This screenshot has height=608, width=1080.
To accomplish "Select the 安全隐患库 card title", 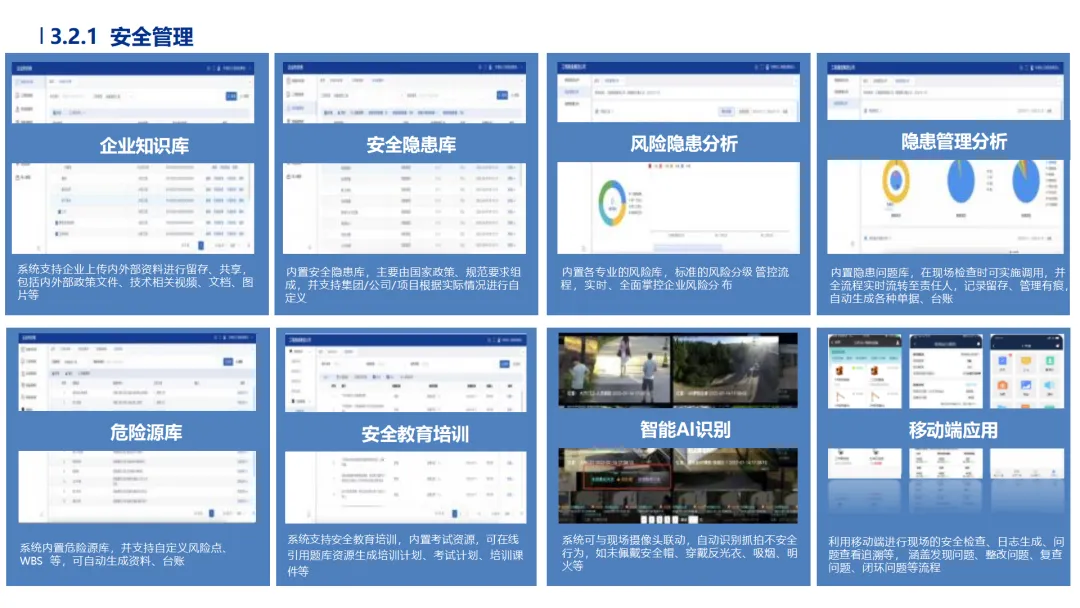I will coord(411,145).
